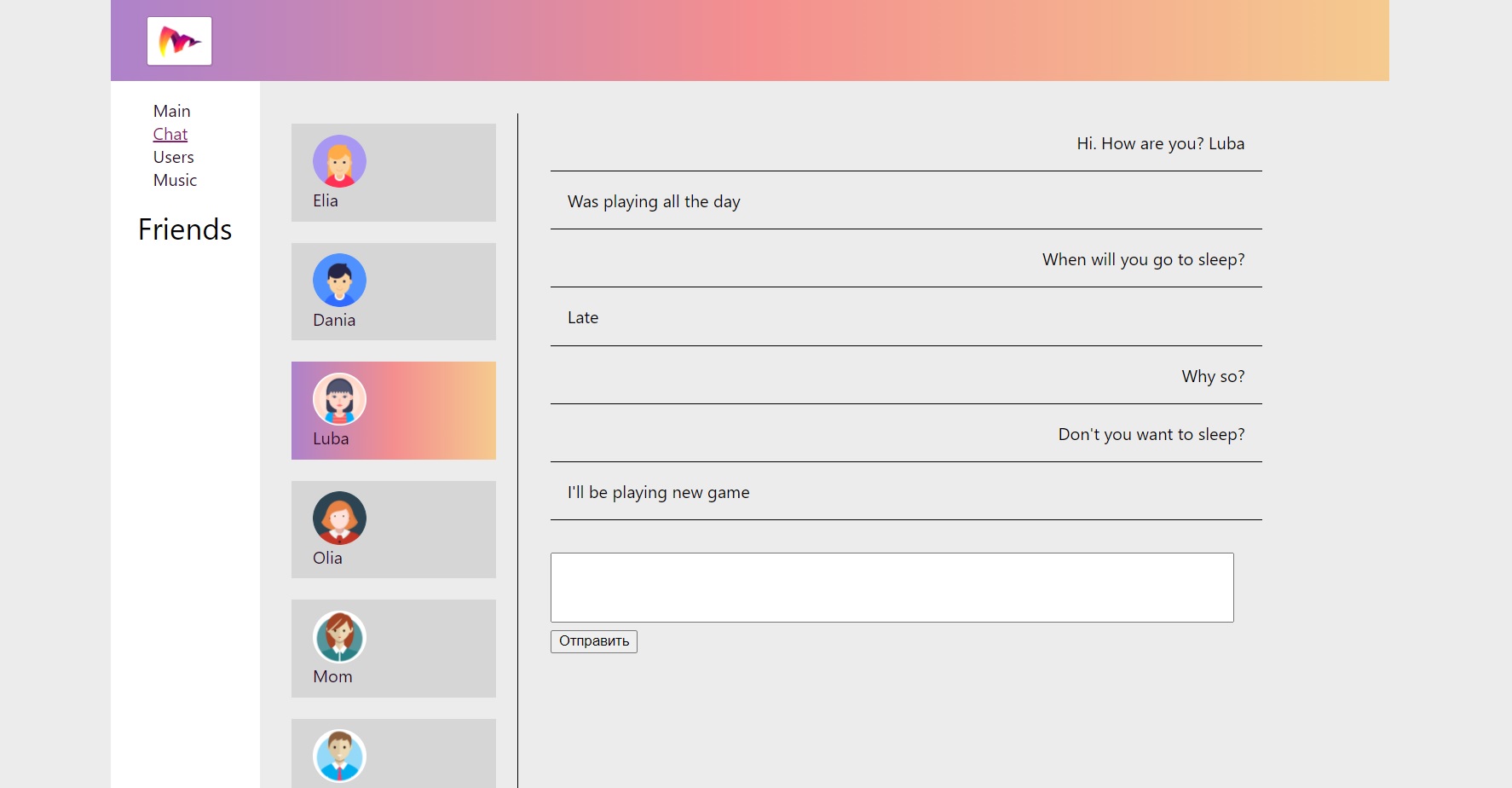Click the Отправить send button
The width and height of the screenshot is (1512, 788).
(594, 641)
